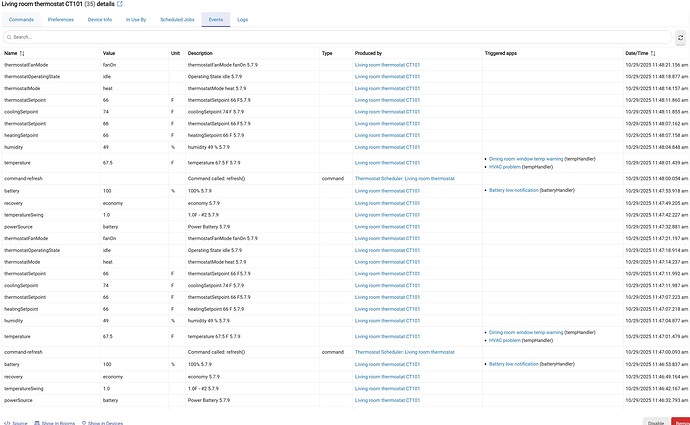Image resolution: width=690 pixels, height=425 pixels.
Task: Open the Scheduled Jobs tab
Action: [177, 19]
